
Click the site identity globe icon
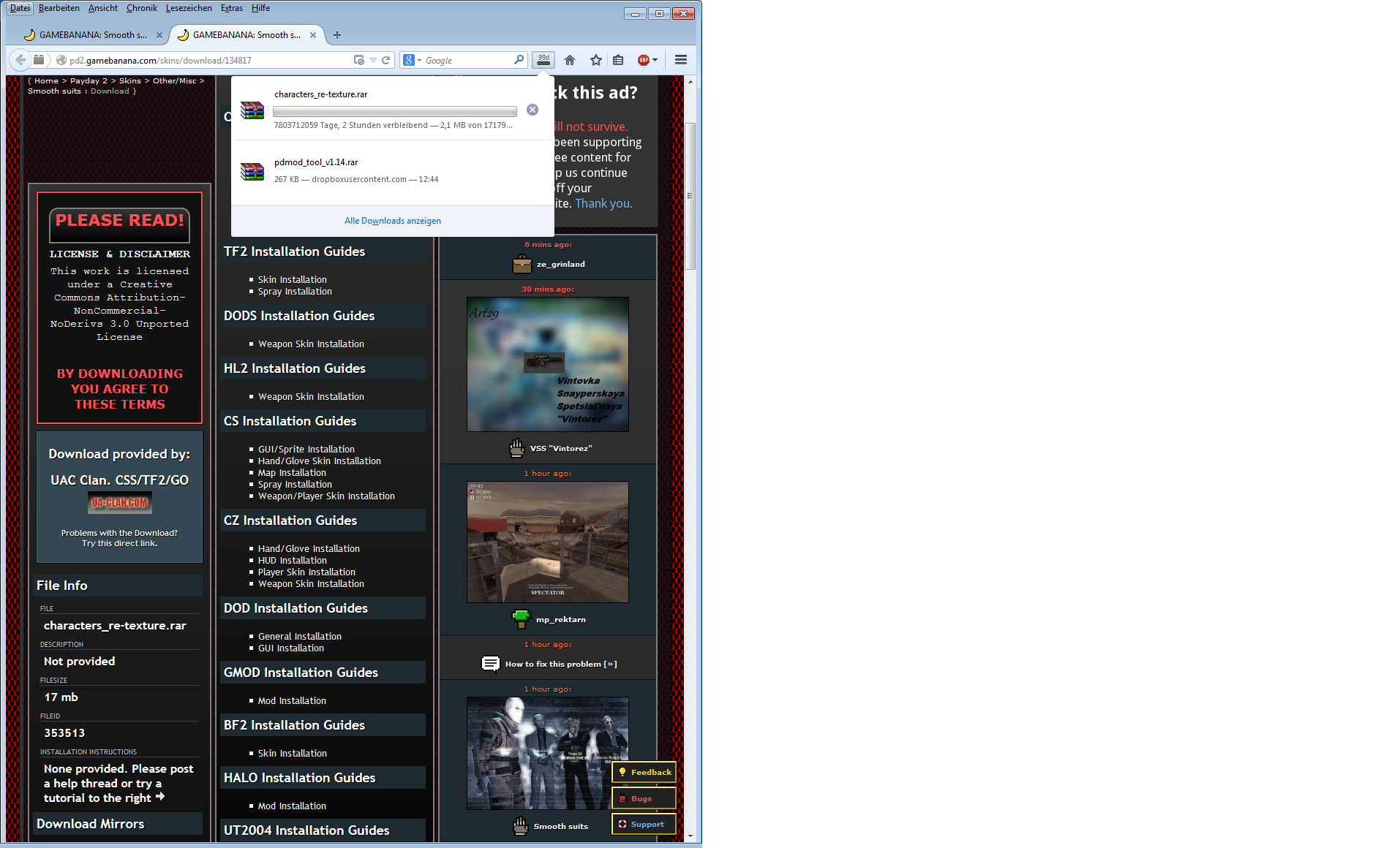[61, 61]
